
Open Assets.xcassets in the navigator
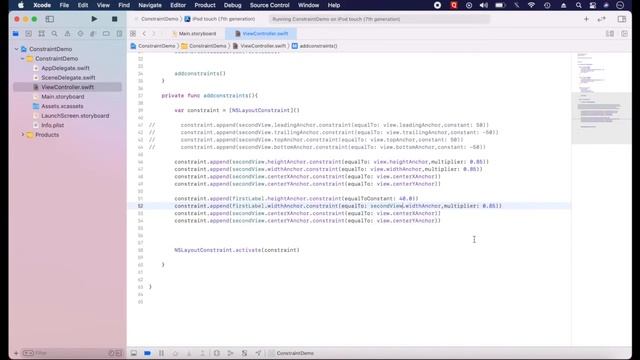[x=62, y=106]
